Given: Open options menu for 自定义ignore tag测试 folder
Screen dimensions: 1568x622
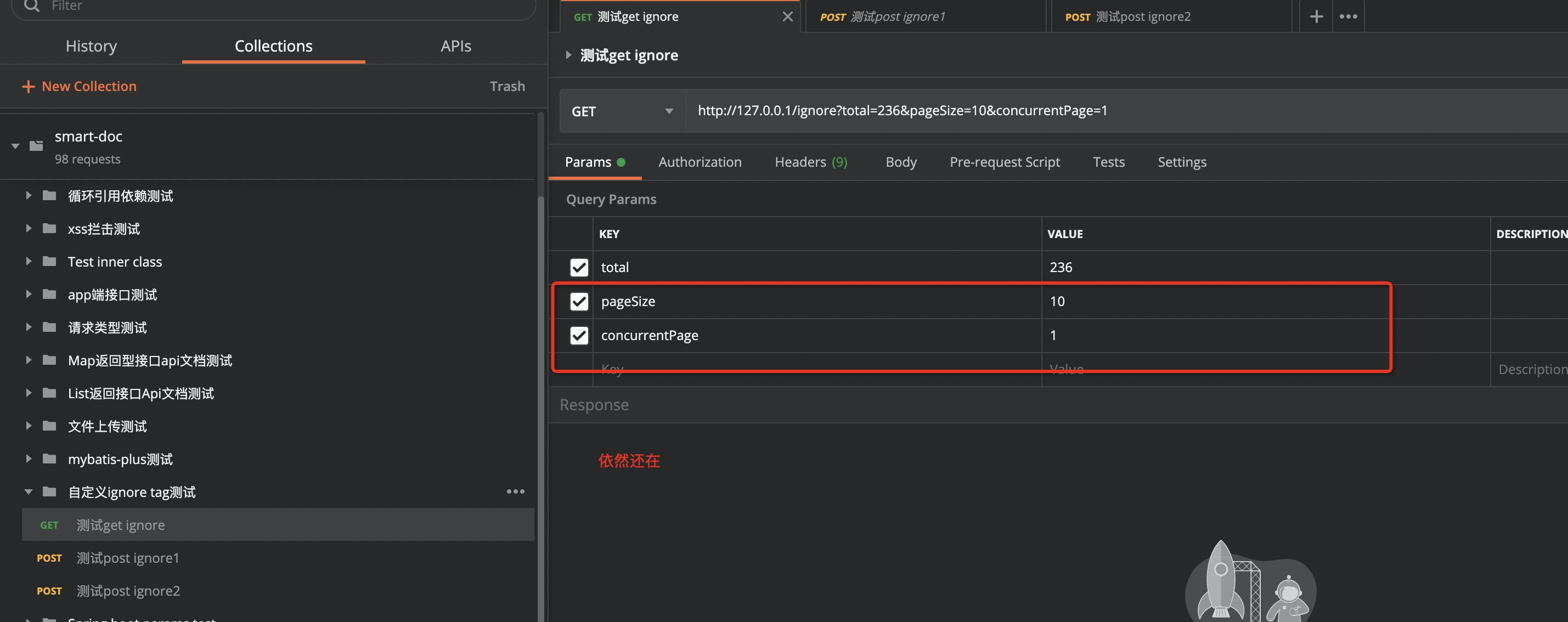Looking at the screenshot, I should [516, 492].
